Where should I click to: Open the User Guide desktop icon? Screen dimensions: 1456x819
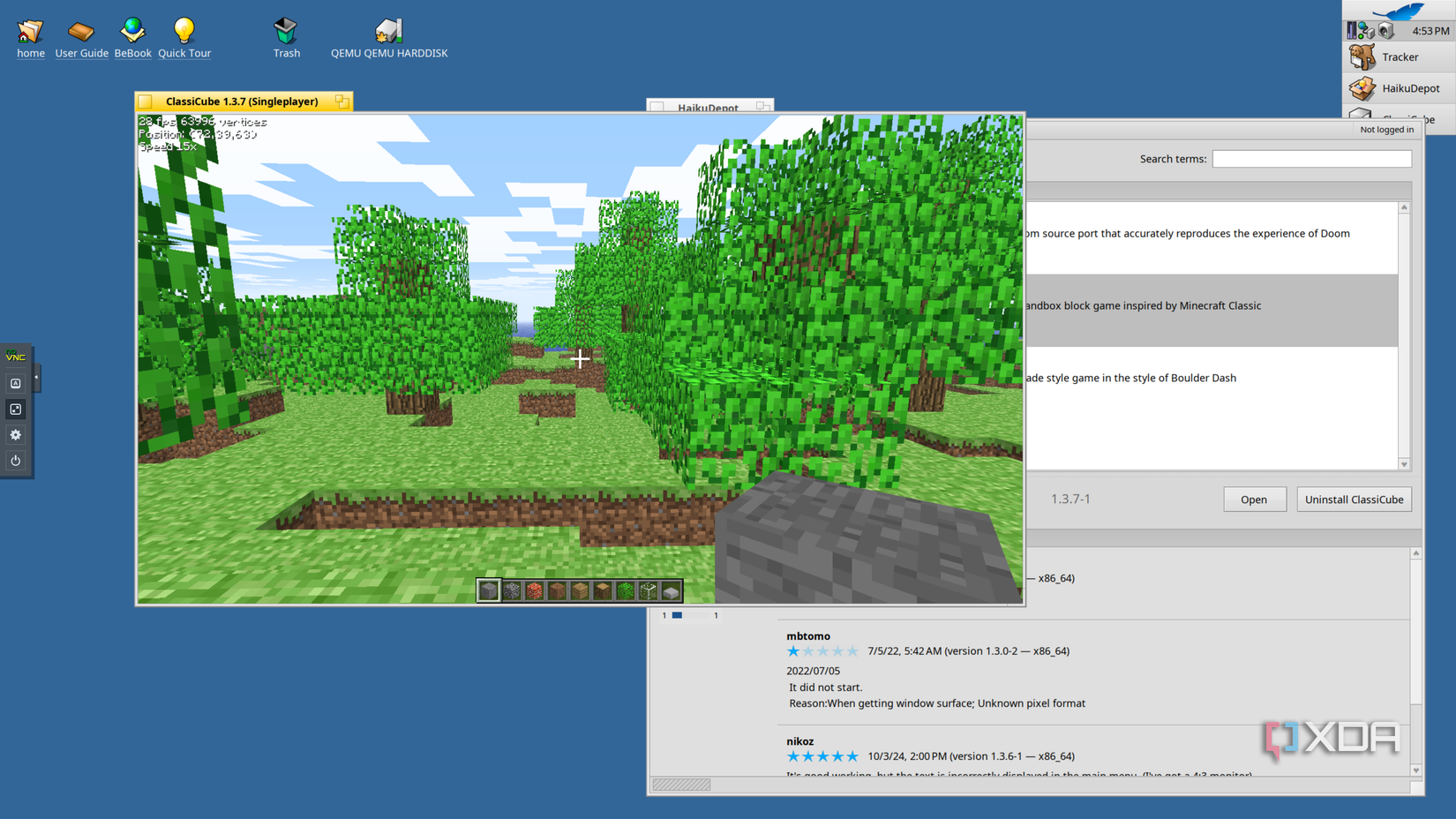tap(81, 38)
